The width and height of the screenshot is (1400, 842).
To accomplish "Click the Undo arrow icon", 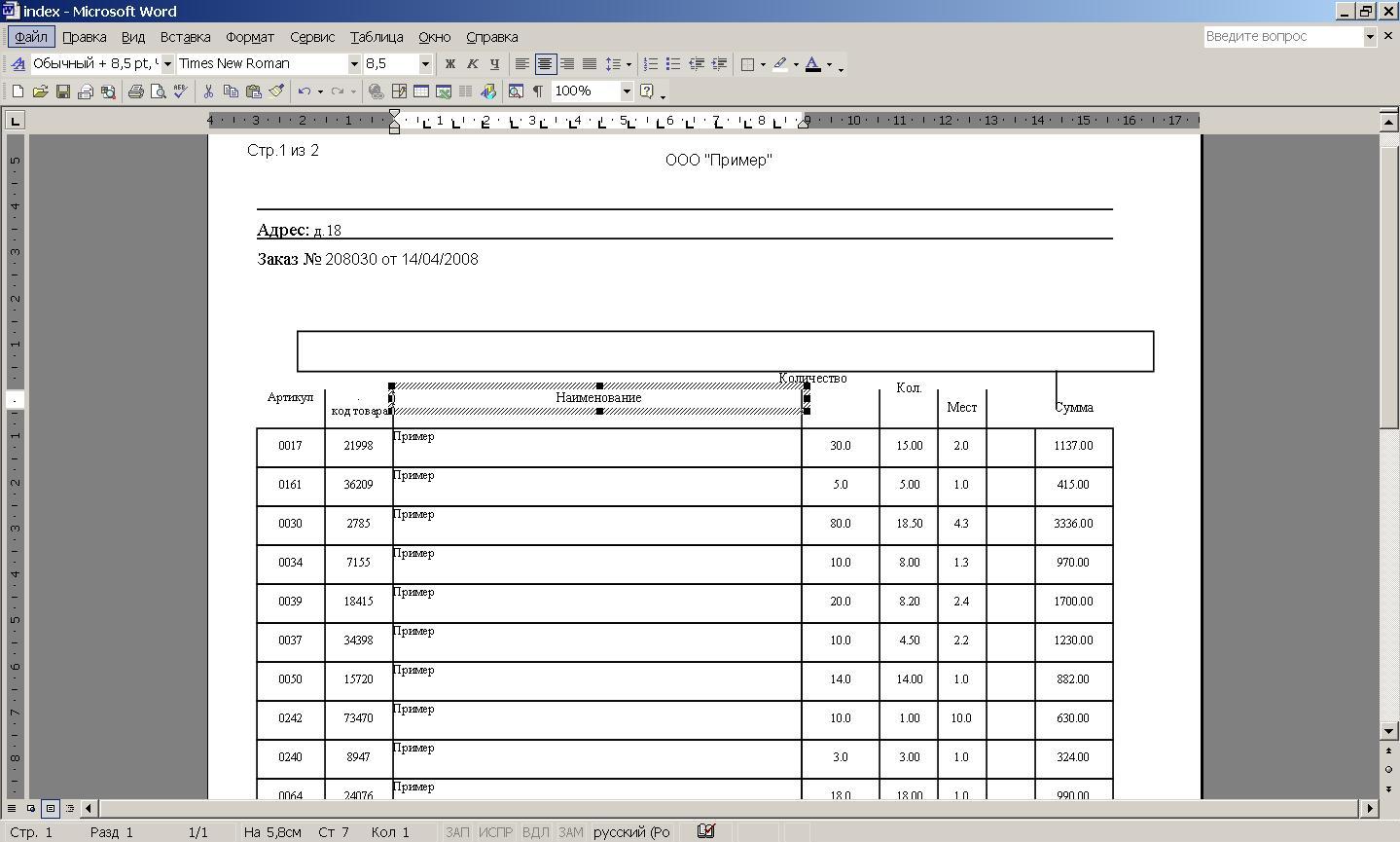I will [x=305, y=92].
